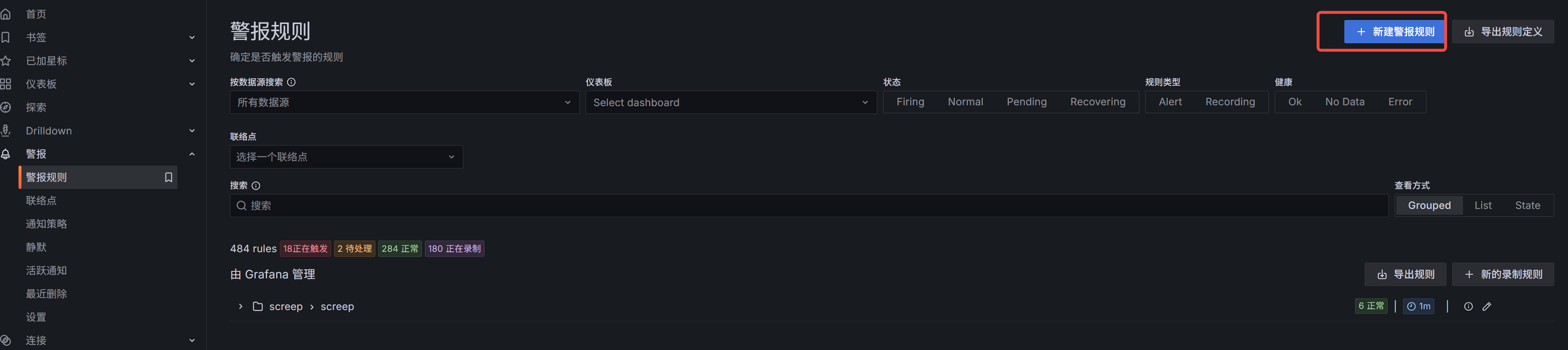Viewport: 1568px width, 350px height.
Task: Open 联络点 in the sidebar menu
Action: [x=41, y=201]
